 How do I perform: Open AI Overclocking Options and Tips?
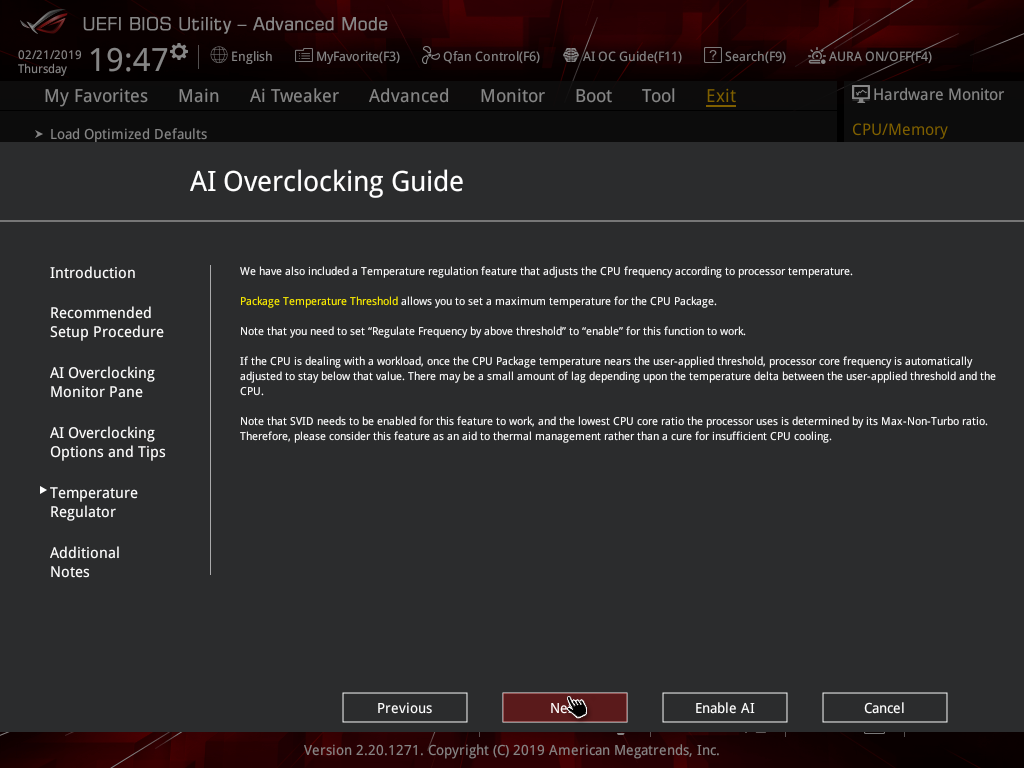pyautogui.click(x=108, y=442)
